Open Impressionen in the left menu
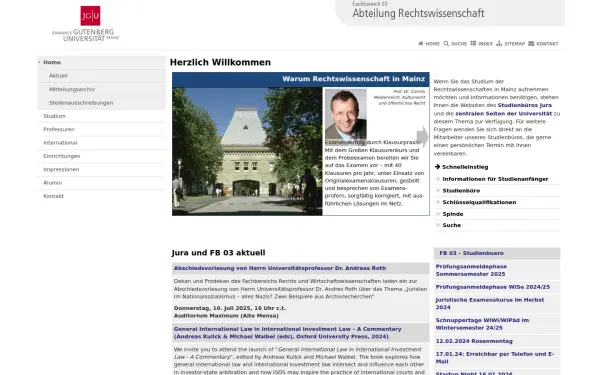This screenshot has width=600, height=375. coord(61,170)
